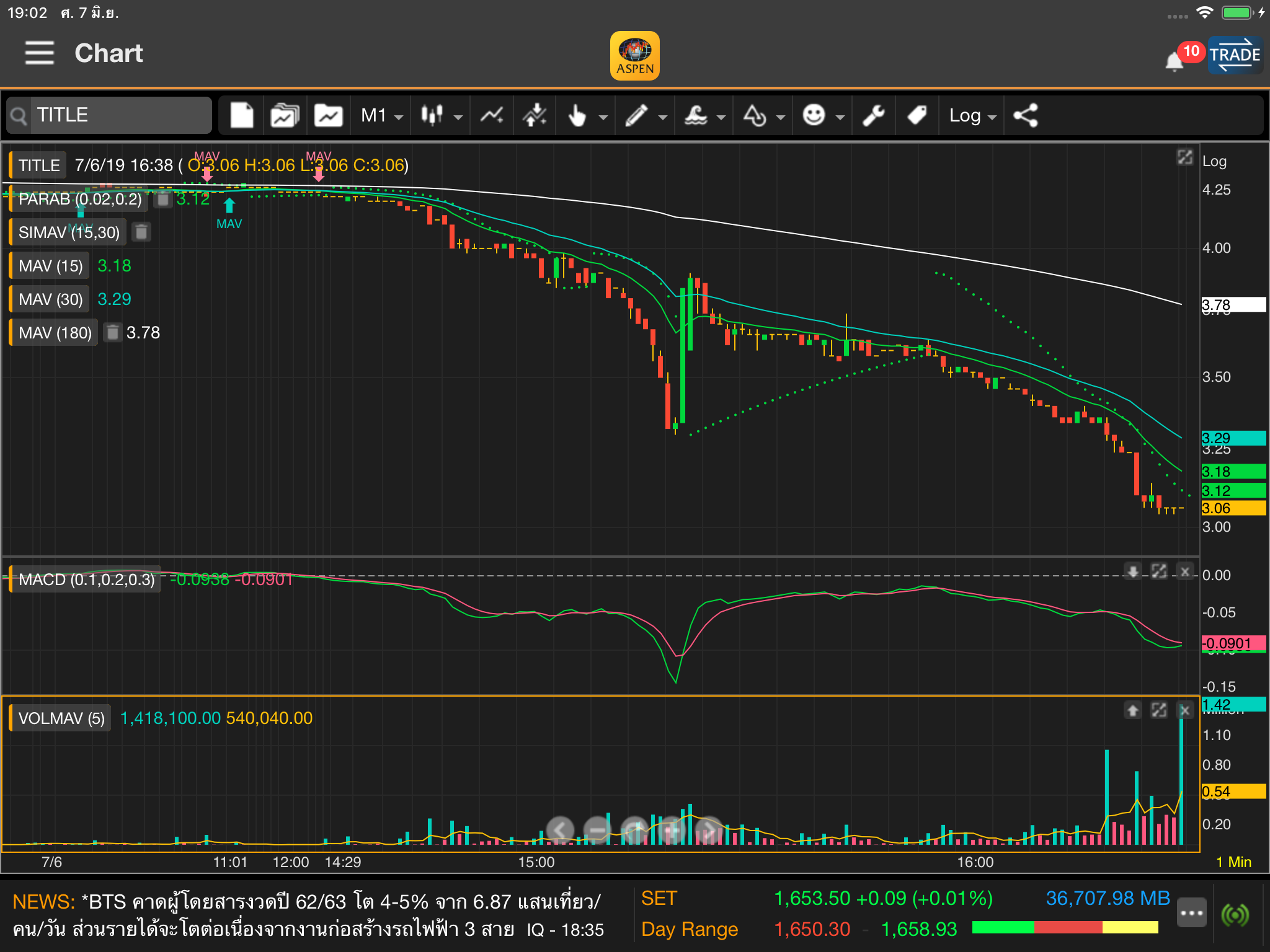Open the shapes tools dropdown
The width and height of the screenshot is (1270, 952).
tap(764, 115)
